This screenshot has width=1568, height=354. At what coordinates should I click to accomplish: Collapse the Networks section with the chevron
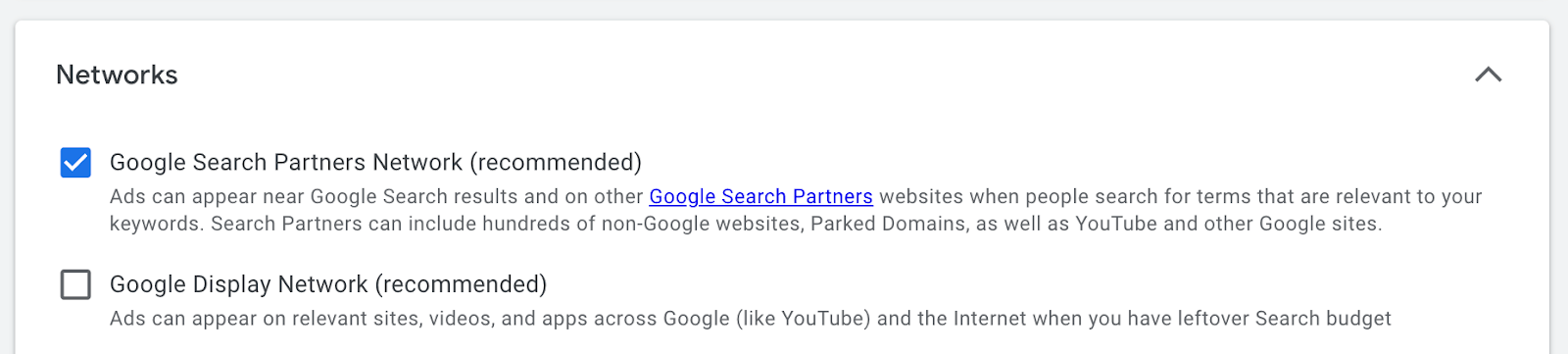tap(1488, 75)
